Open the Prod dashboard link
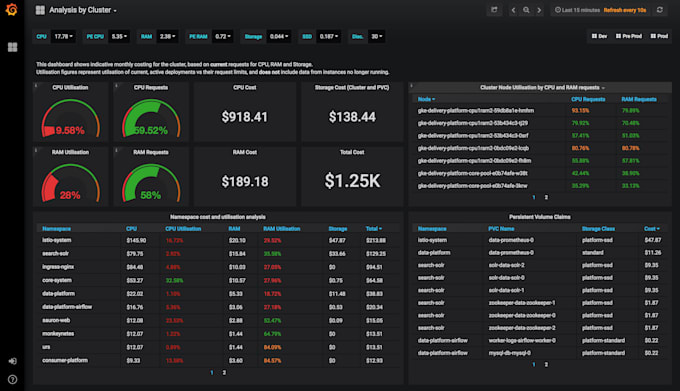This screenshot has width=680, height=391. (x=659, y=36)
